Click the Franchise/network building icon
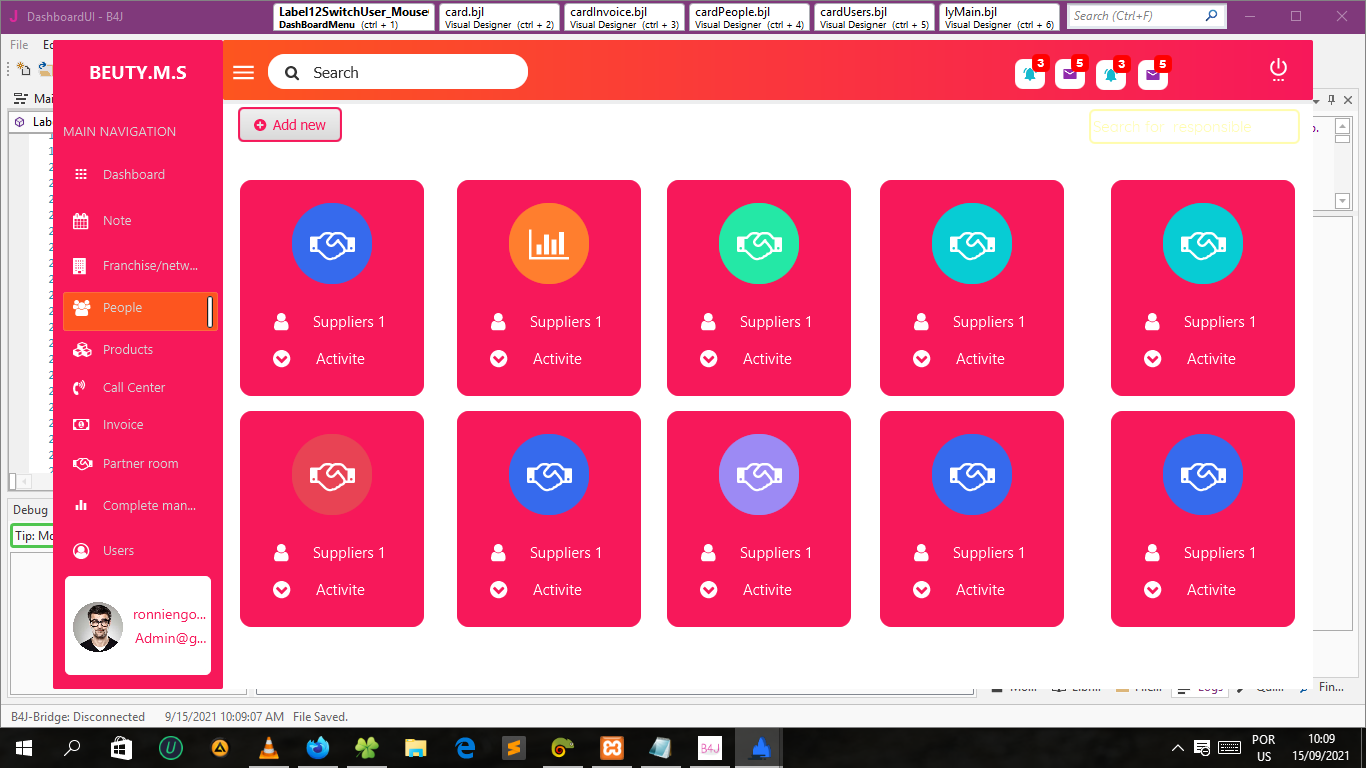The height and width of the screenshot is (768, 1366). (x=80, y=266)
